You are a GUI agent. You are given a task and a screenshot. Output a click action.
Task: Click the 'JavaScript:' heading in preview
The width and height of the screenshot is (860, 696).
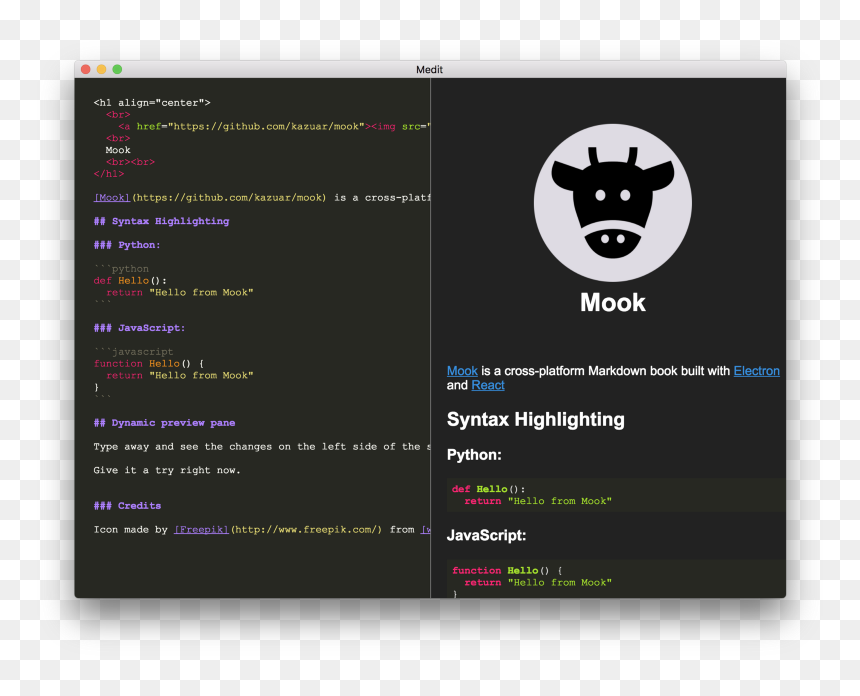click(486, 535)
